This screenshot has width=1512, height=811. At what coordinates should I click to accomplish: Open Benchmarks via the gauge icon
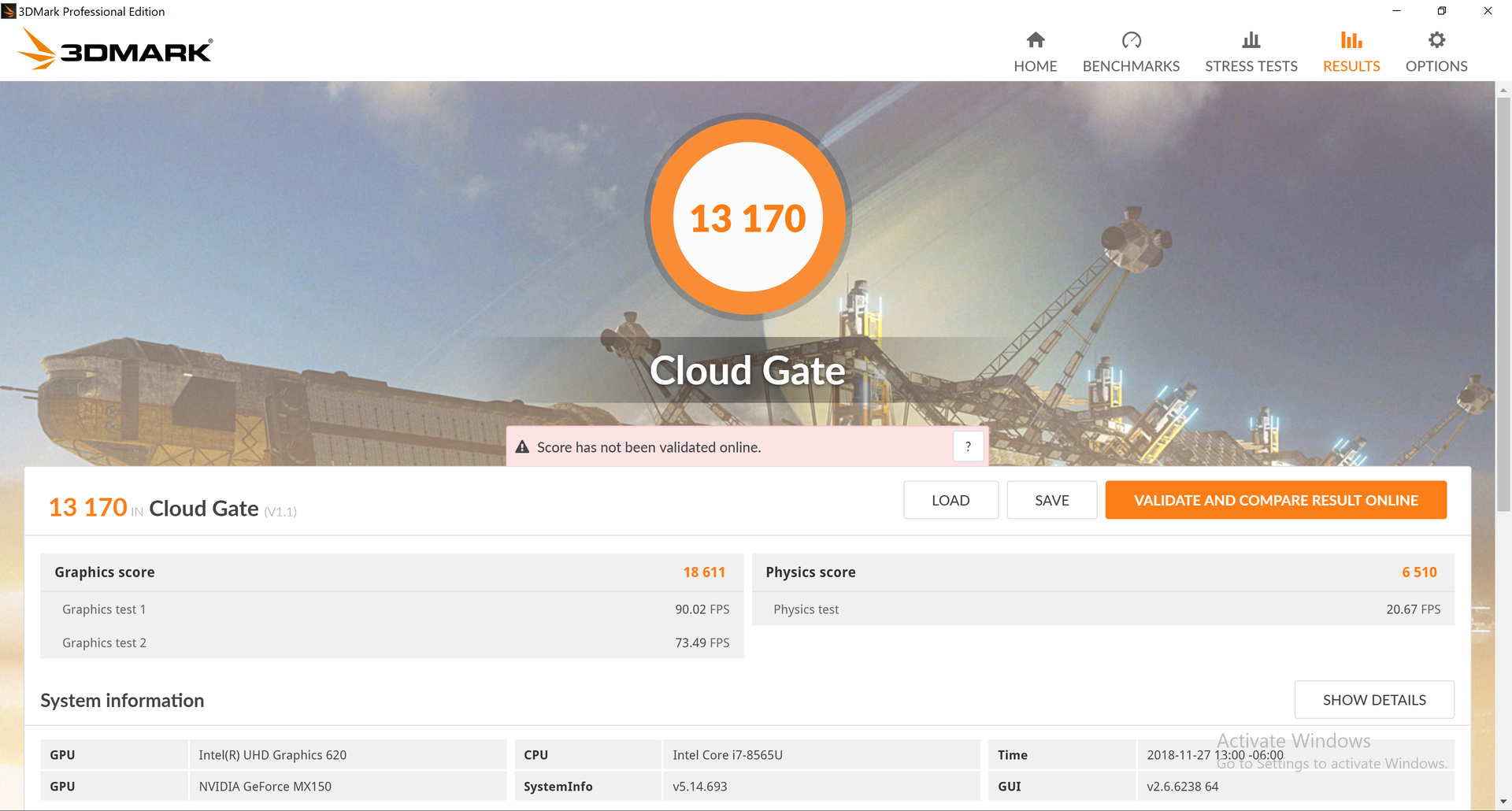[1131, 40]
